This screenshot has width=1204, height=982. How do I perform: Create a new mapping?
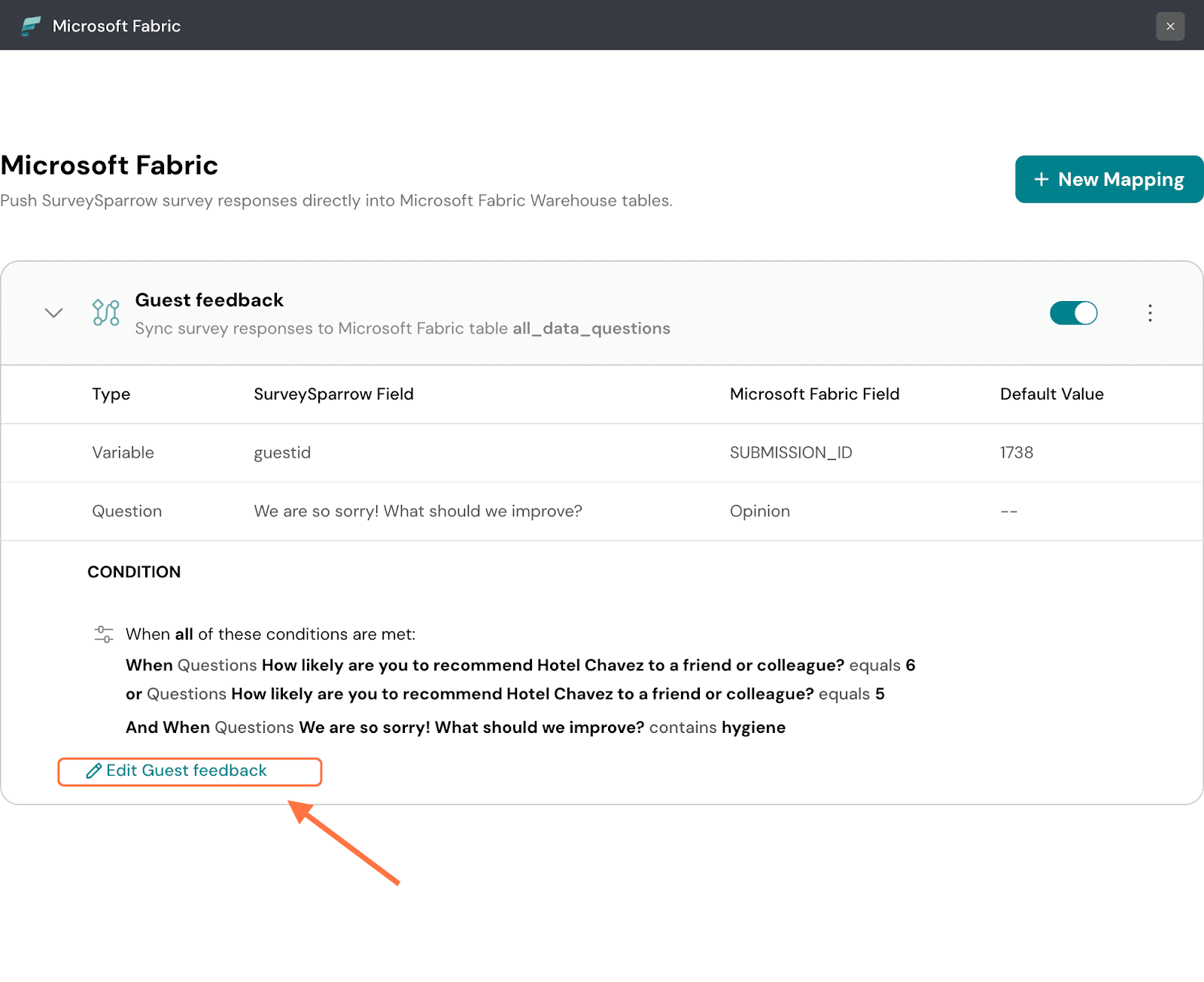[1108, 179]
